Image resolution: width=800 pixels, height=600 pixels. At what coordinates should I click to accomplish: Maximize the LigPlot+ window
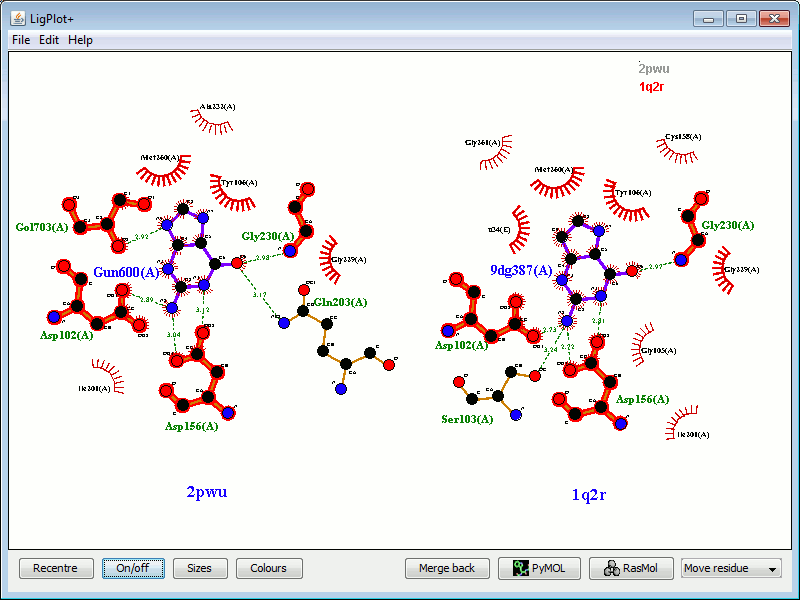point(741,18)
